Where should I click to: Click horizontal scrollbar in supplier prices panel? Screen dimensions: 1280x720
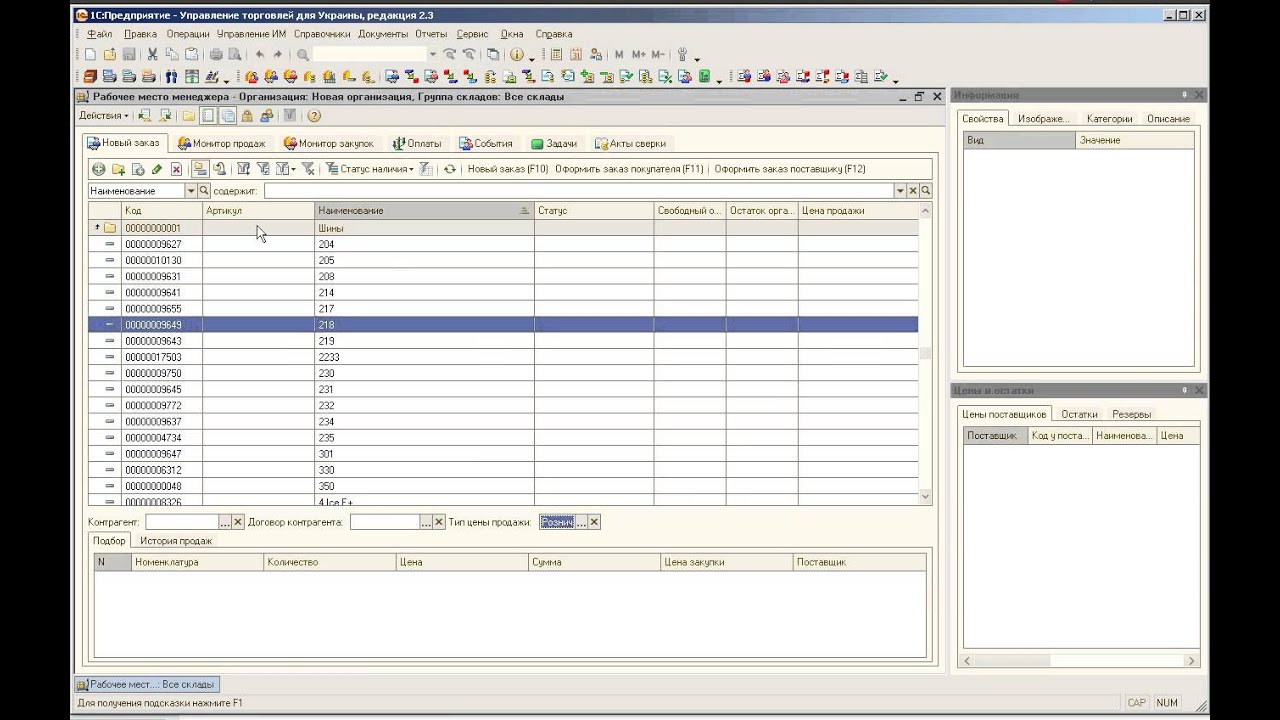(x=1078, y=660)
